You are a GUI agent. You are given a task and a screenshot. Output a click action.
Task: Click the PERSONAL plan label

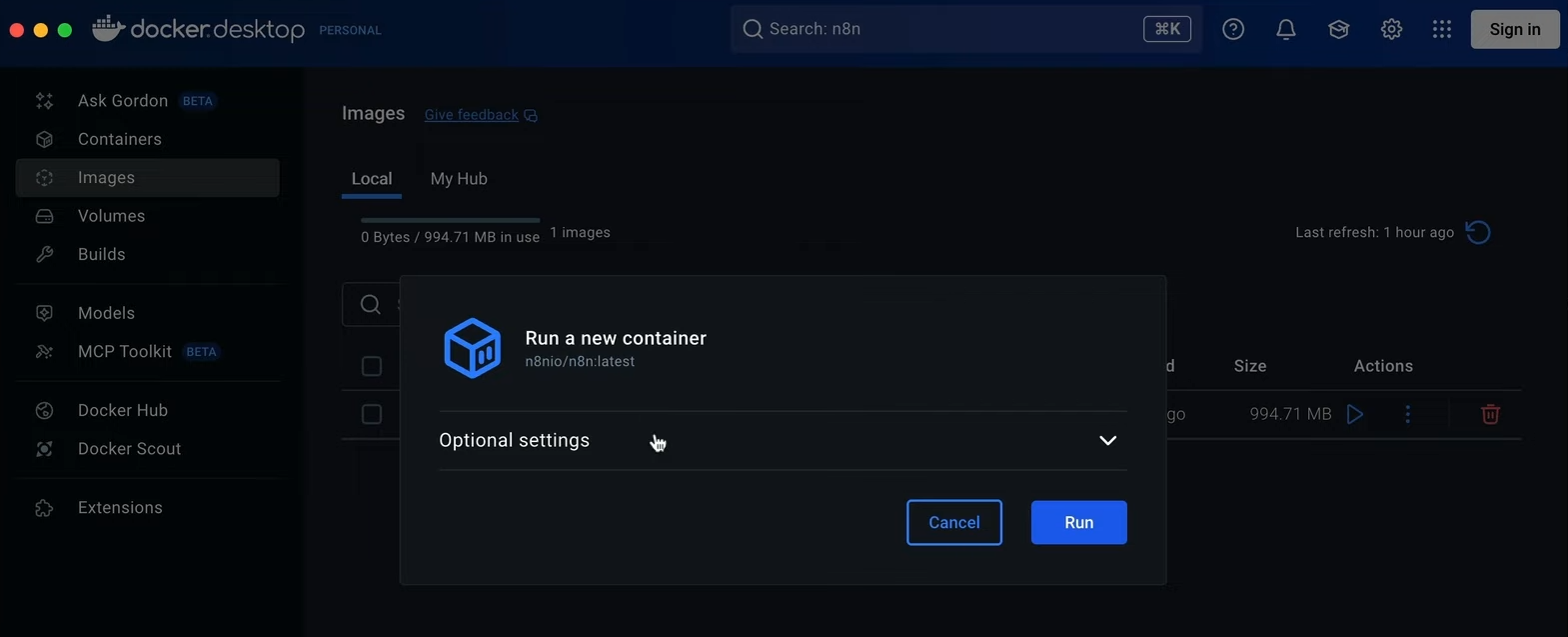point(350,30)
